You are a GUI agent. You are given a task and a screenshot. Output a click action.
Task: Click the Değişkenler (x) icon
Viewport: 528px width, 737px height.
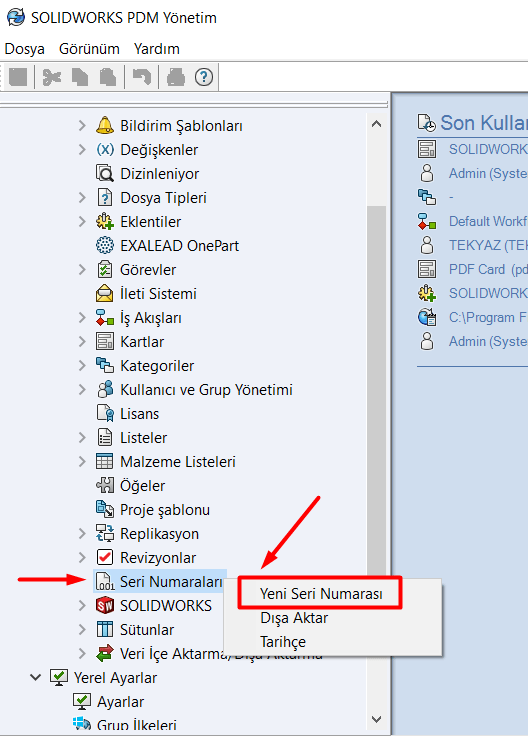point(105,149)
